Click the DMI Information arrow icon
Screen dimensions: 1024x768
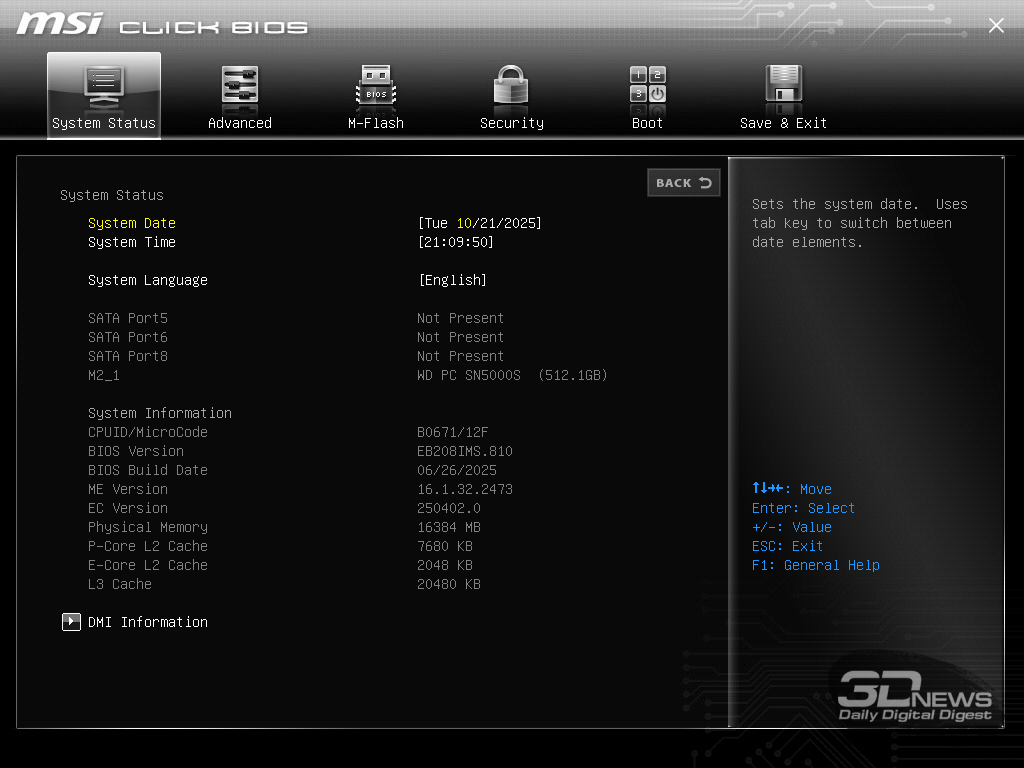pos(71,622)
